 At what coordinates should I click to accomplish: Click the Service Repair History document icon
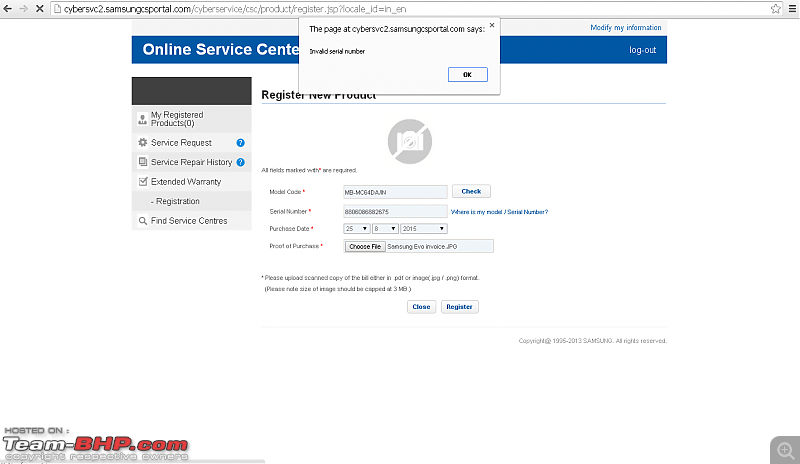[143, 162]
